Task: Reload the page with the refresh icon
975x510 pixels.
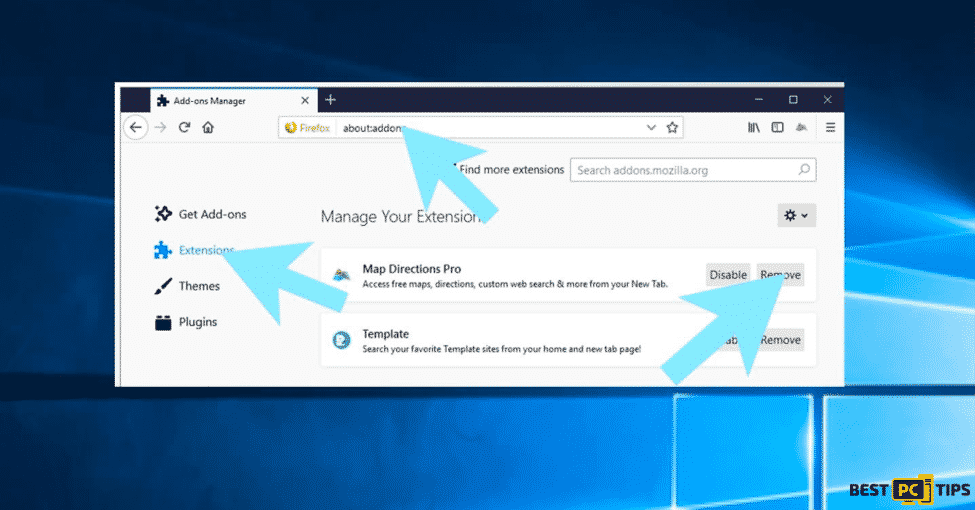Action: click(184, 128)
